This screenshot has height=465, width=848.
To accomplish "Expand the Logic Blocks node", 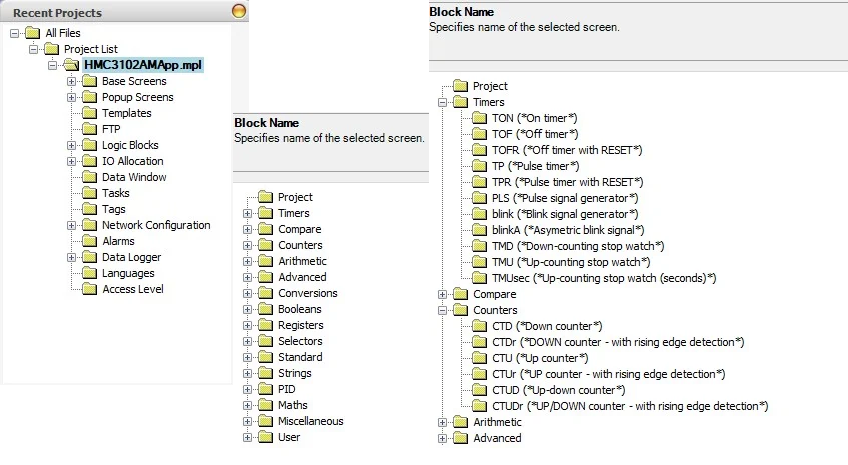I will click(x=71, y=145).
